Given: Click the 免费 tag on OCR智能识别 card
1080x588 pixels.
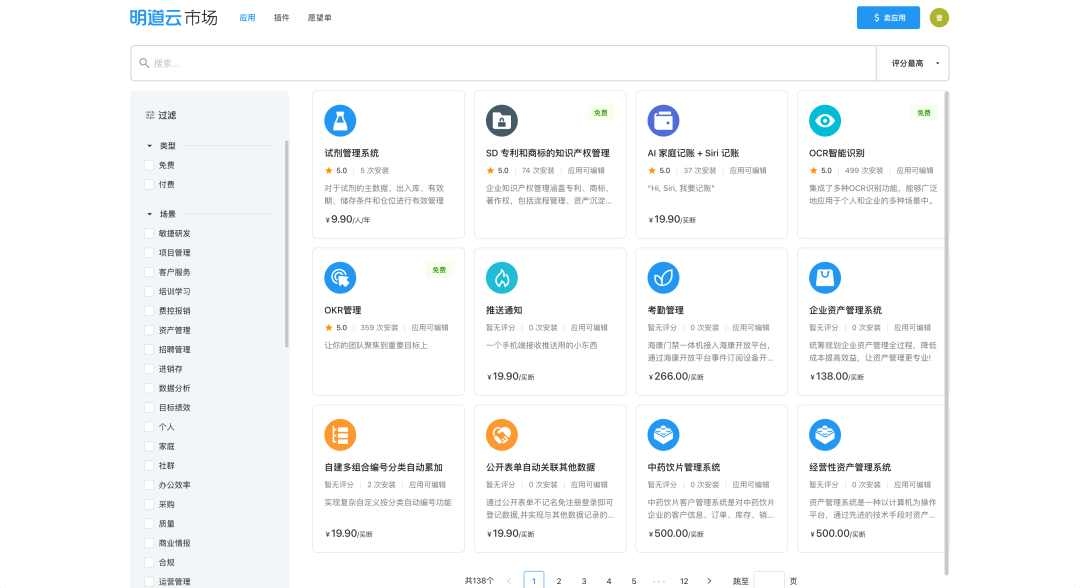Looking at the screenshot, I should click(924, 113).
